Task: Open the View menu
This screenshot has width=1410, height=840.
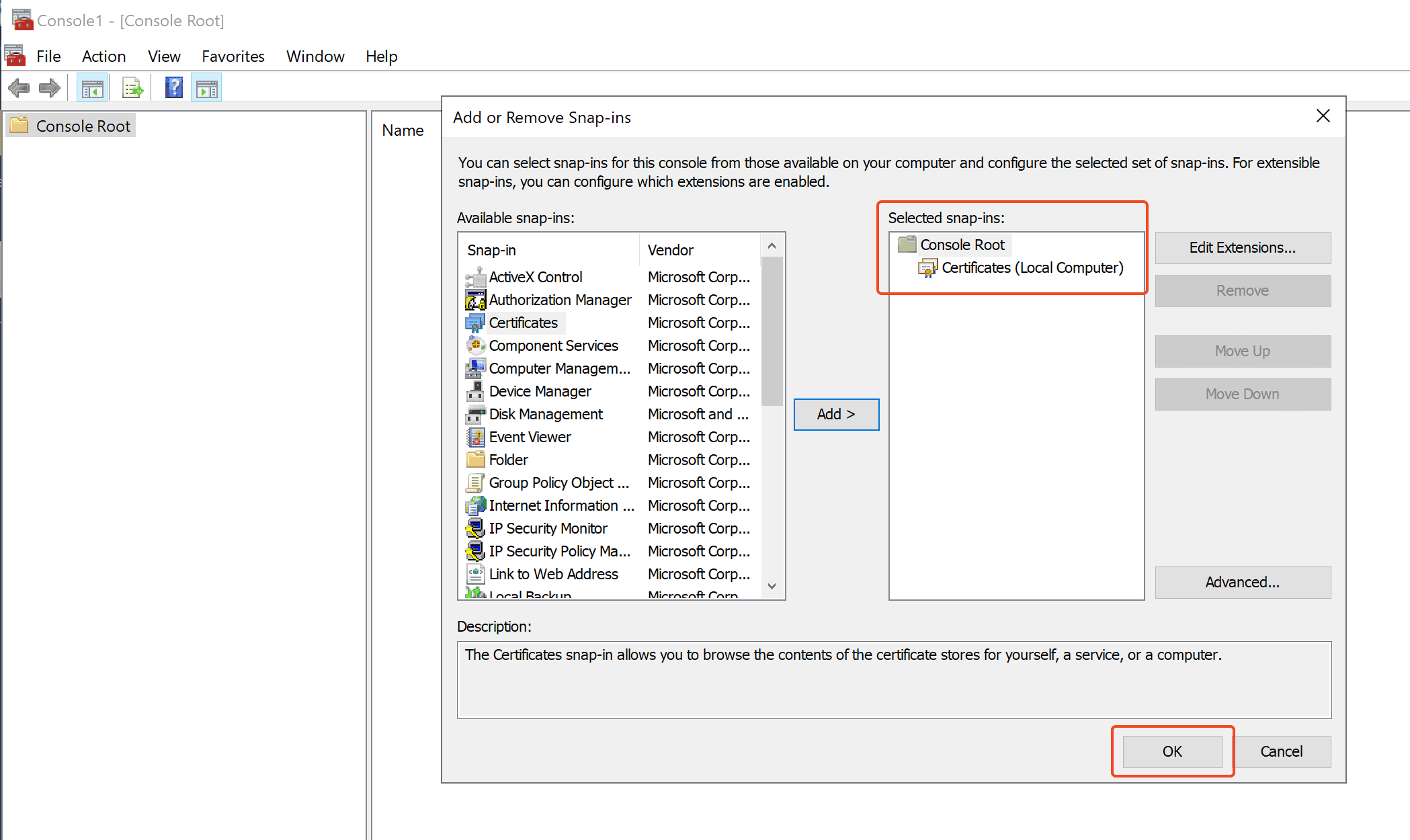Action: coord(164,56)
